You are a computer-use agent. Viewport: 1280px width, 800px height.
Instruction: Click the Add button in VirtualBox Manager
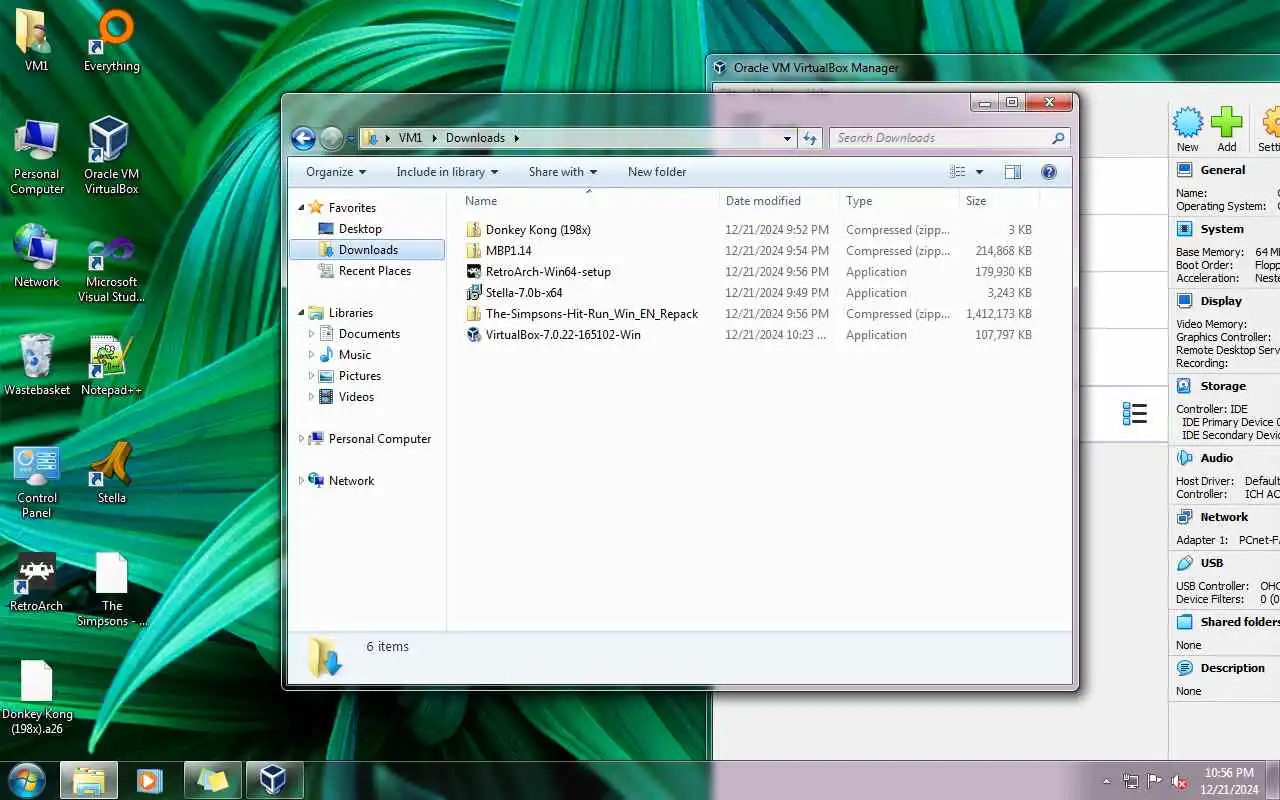tap(1227, 130)
